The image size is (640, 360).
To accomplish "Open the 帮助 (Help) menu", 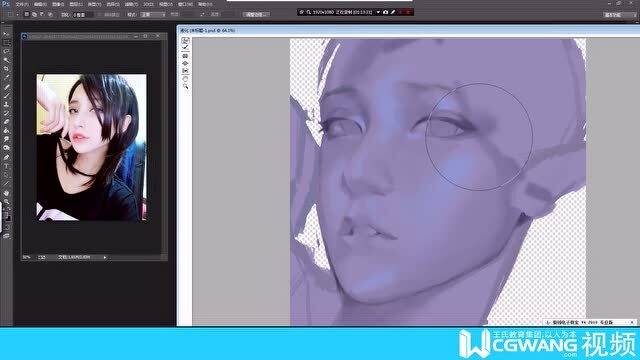I will [205, 4].
